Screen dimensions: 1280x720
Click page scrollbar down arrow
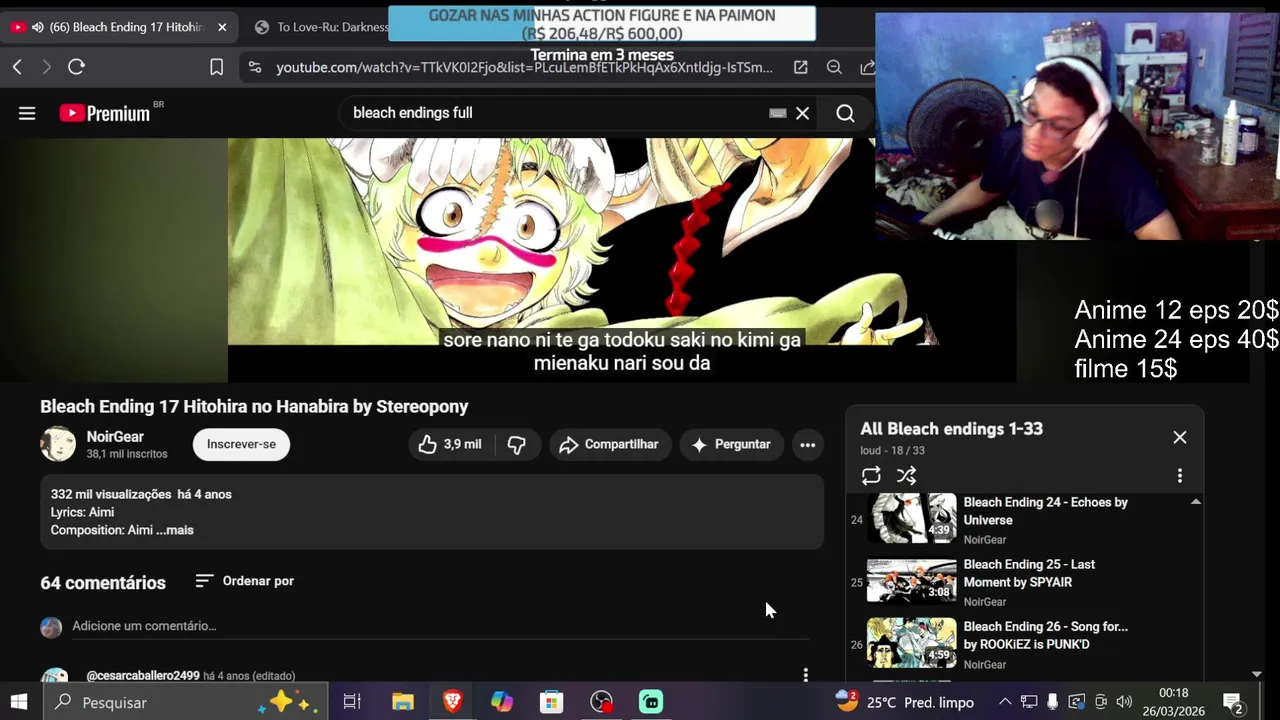click(1257, 674)
